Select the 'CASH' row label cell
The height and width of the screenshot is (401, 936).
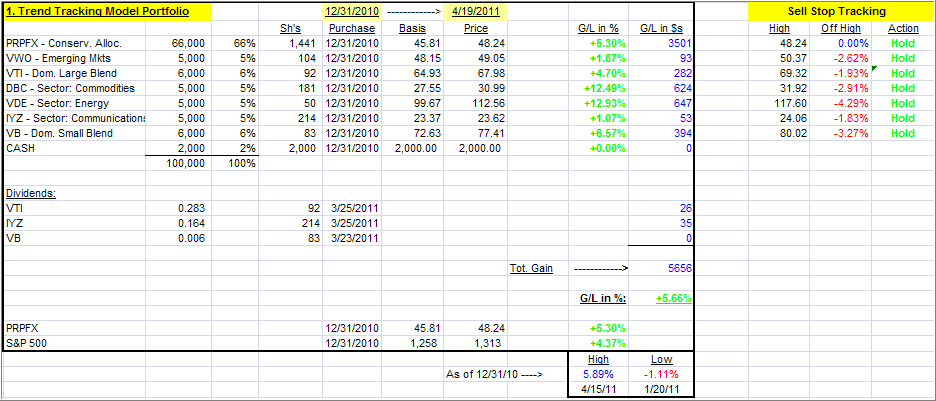coord(75,148)
